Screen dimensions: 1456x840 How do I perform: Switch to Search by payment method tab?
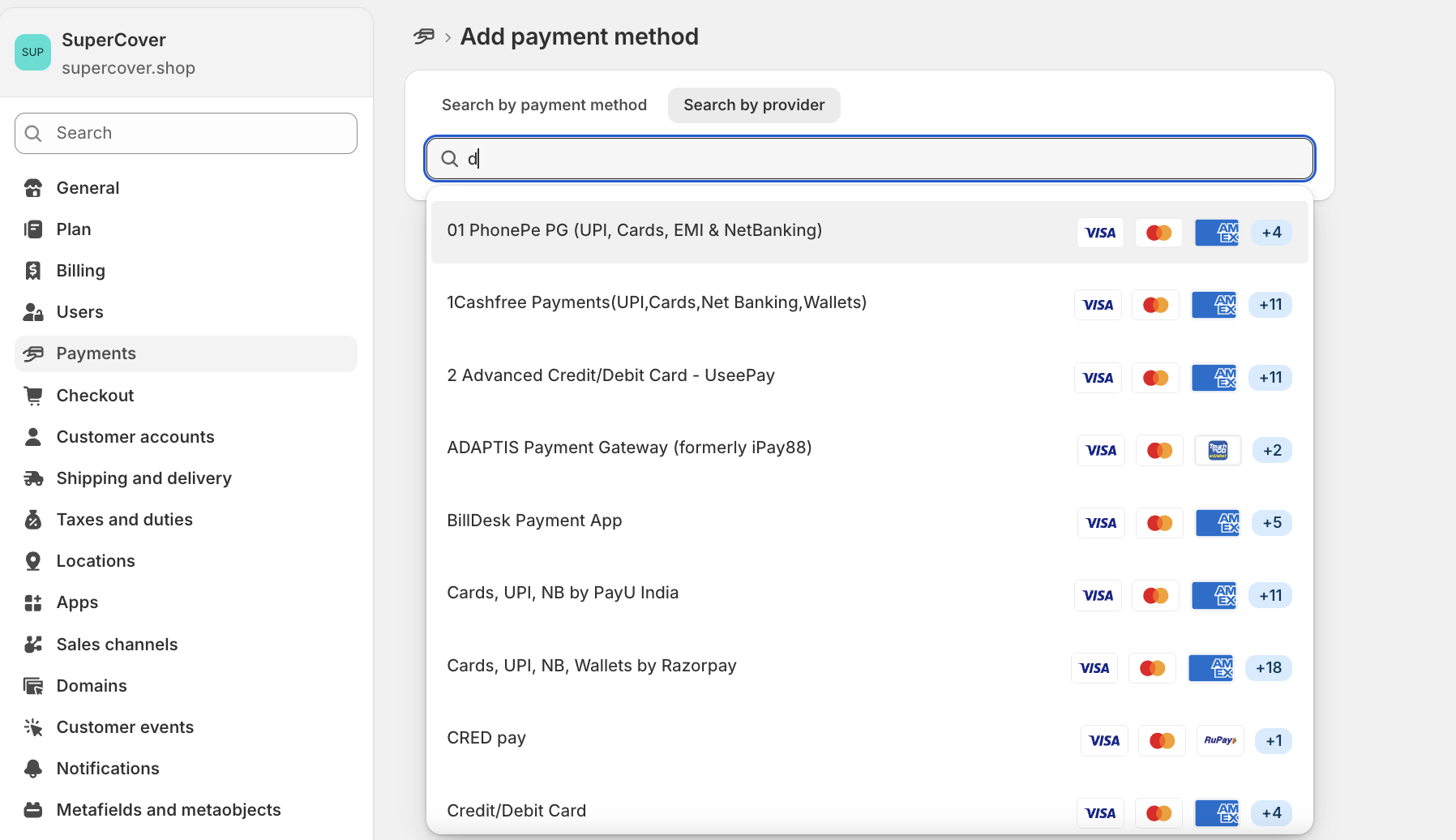pos(544,105)
